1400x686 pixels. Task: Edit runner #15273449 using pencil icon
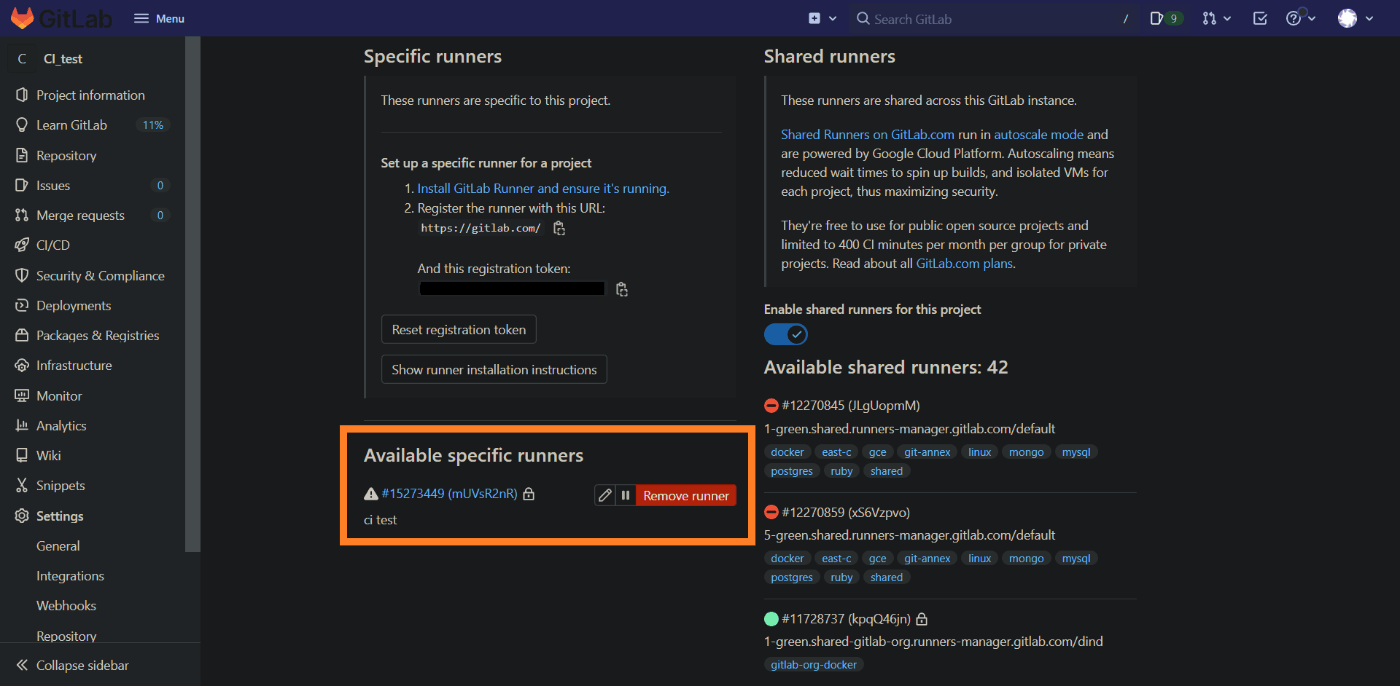[604, 494]
